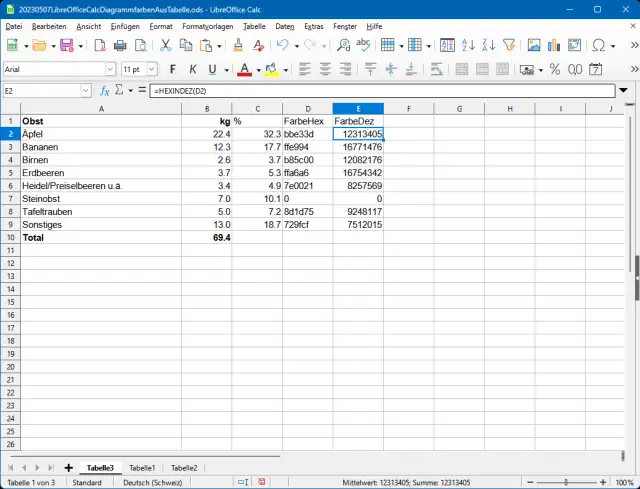Open the font size dropdown

pos(154,69)
